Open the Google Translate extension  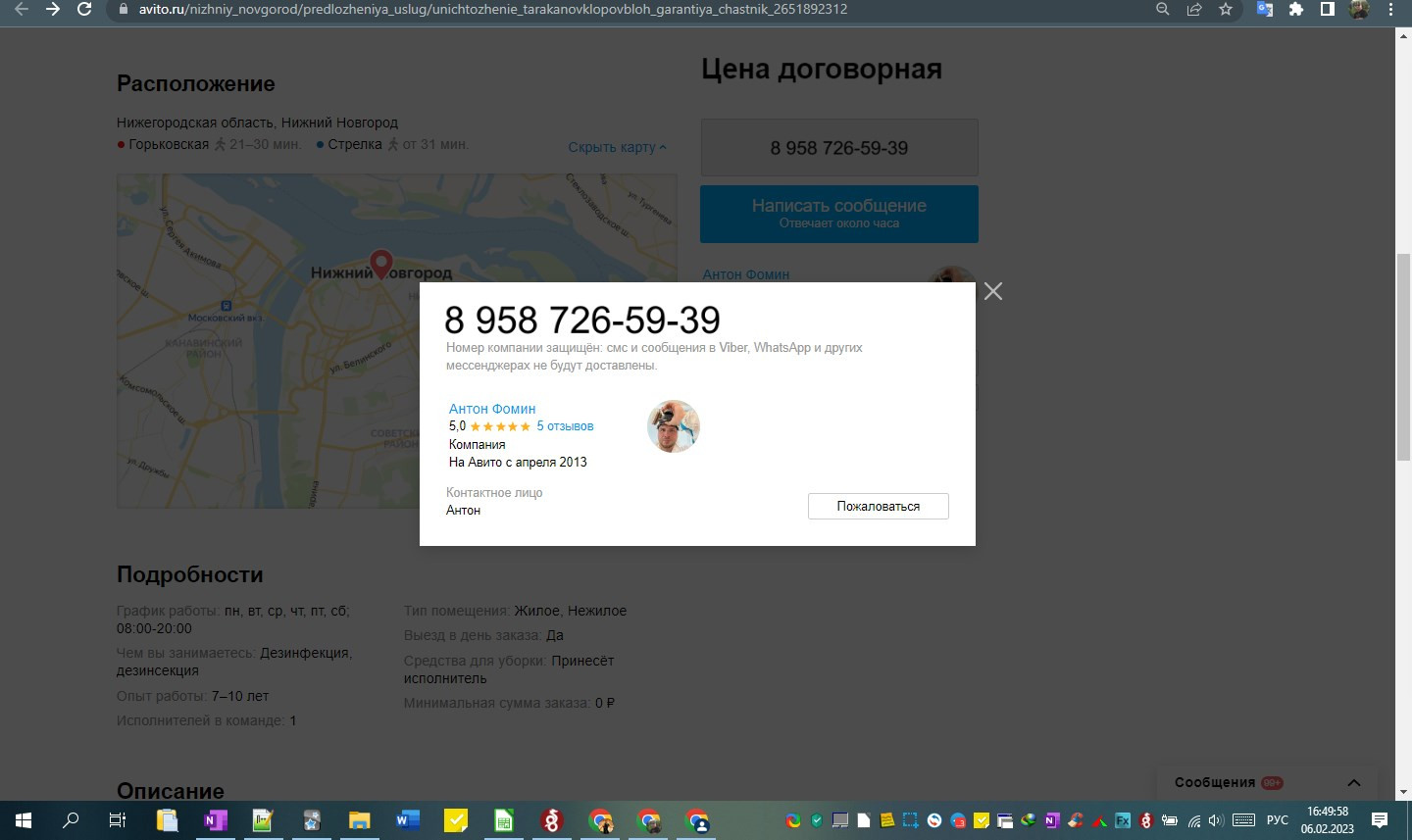click(1265, 9)
